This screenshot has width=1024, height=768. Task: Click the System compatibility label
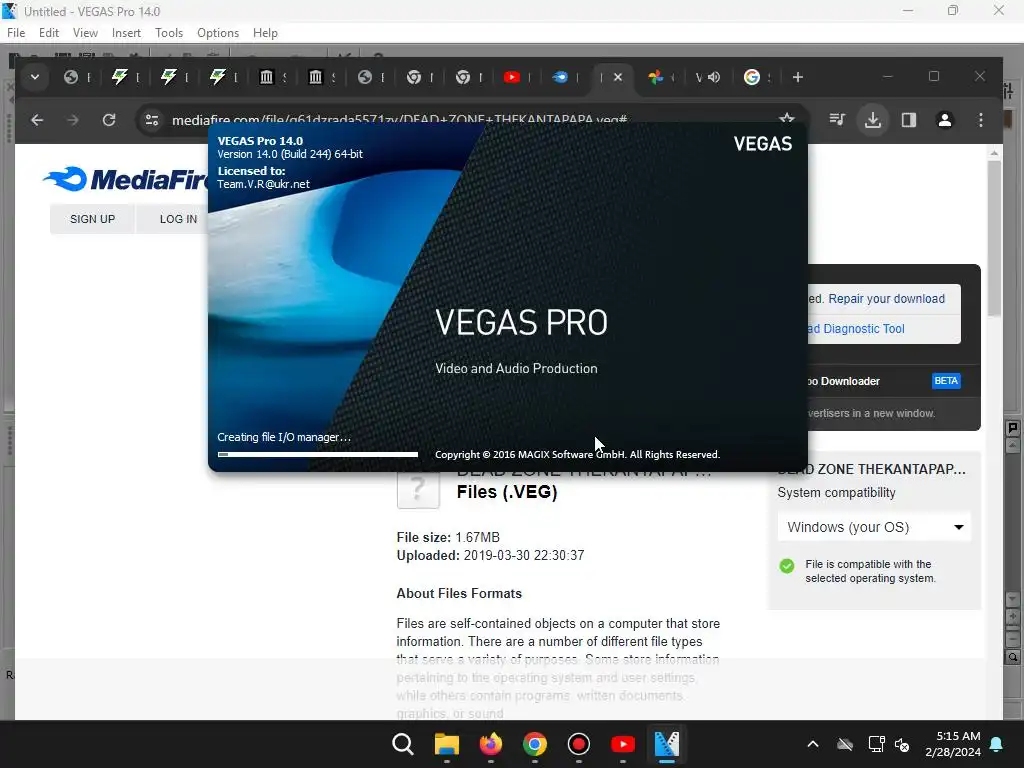836,493
